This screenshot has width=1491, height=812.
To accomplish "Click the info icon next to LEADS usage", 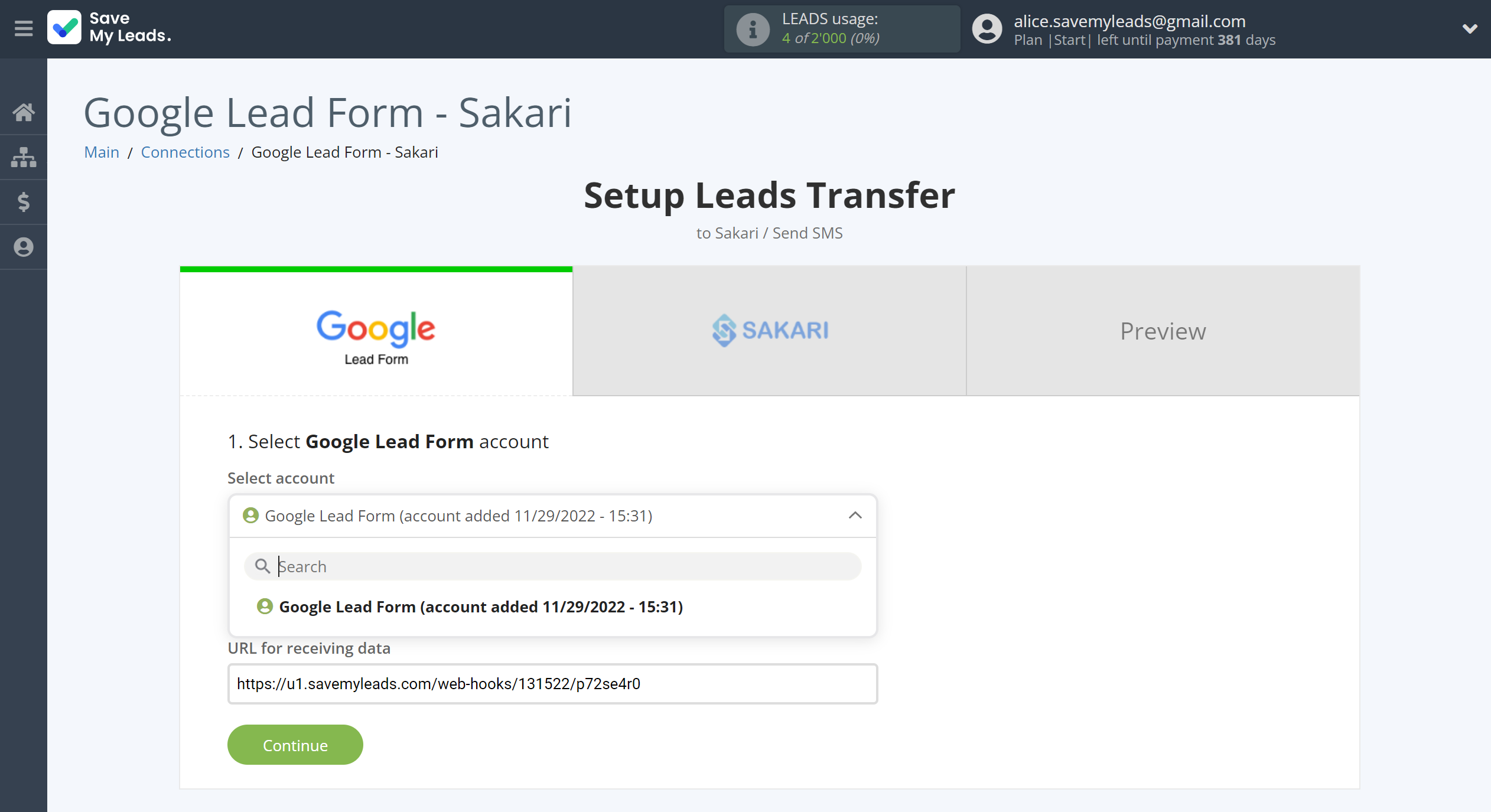I will click(751, 28).
